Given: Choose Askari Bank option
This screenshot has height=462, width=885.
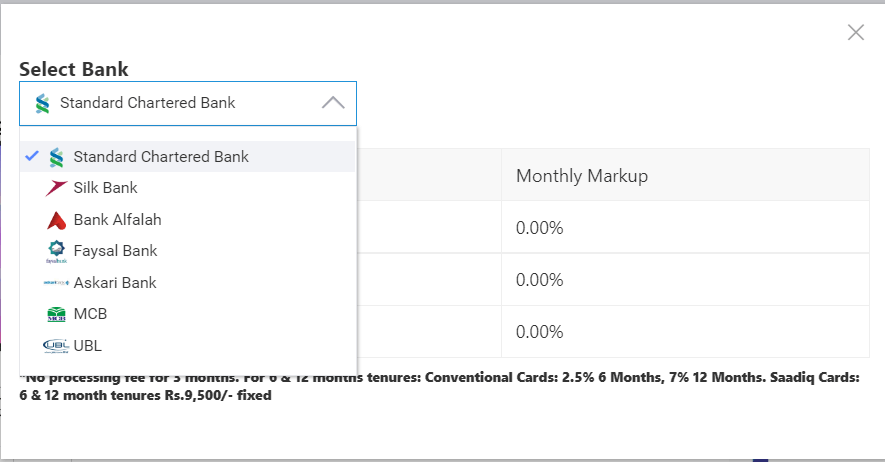Looking at the screenshot, I should (188, 283).
